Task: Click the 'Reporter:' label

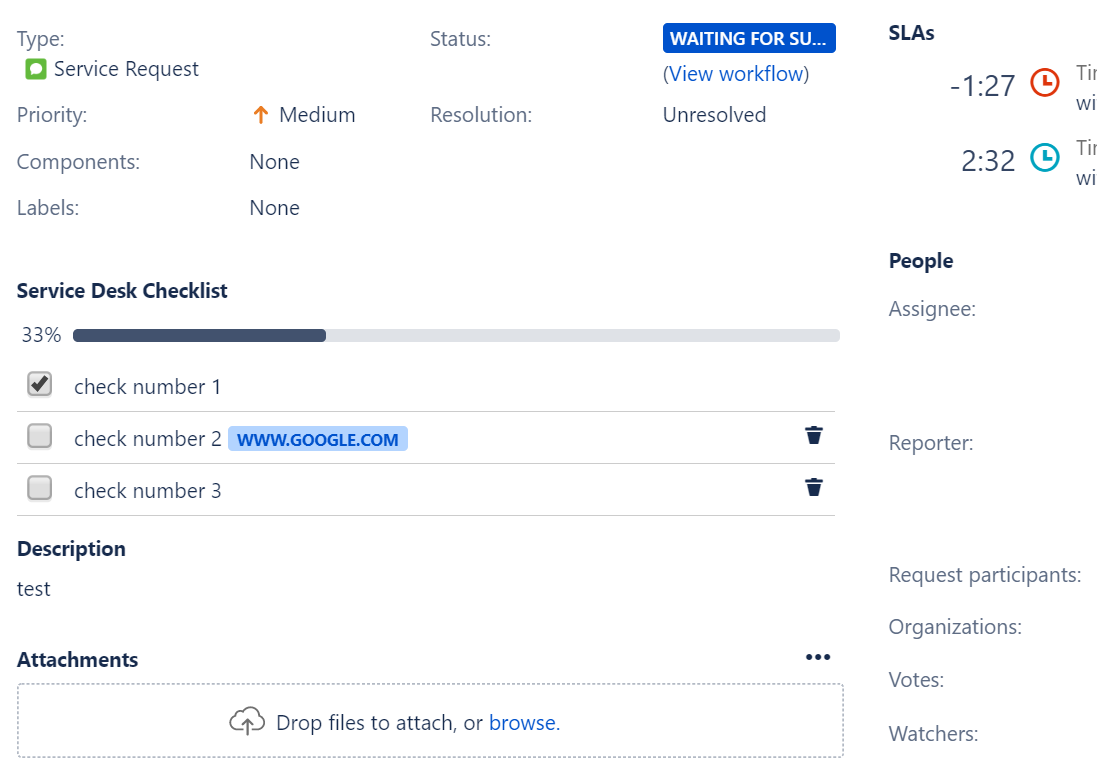Action: tap(930, 443)
